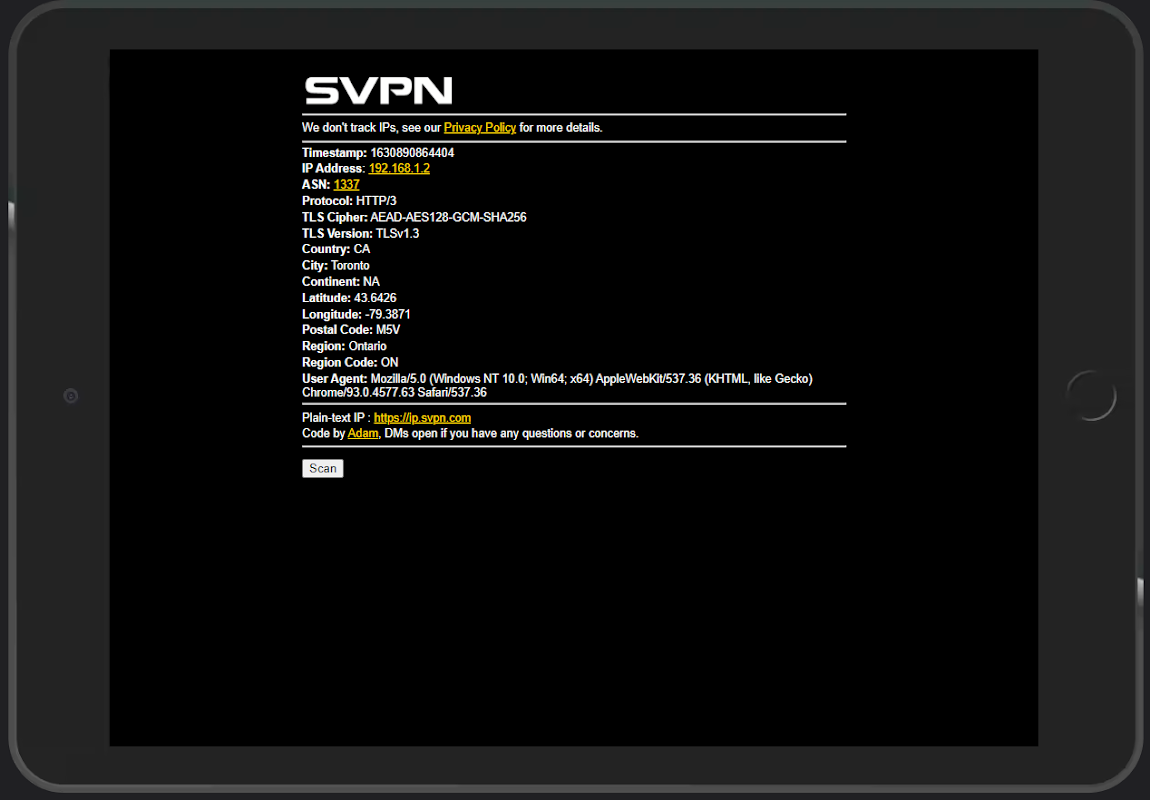Open the Privacy Policy link
1150x800 pixels.
pos(480,128)
